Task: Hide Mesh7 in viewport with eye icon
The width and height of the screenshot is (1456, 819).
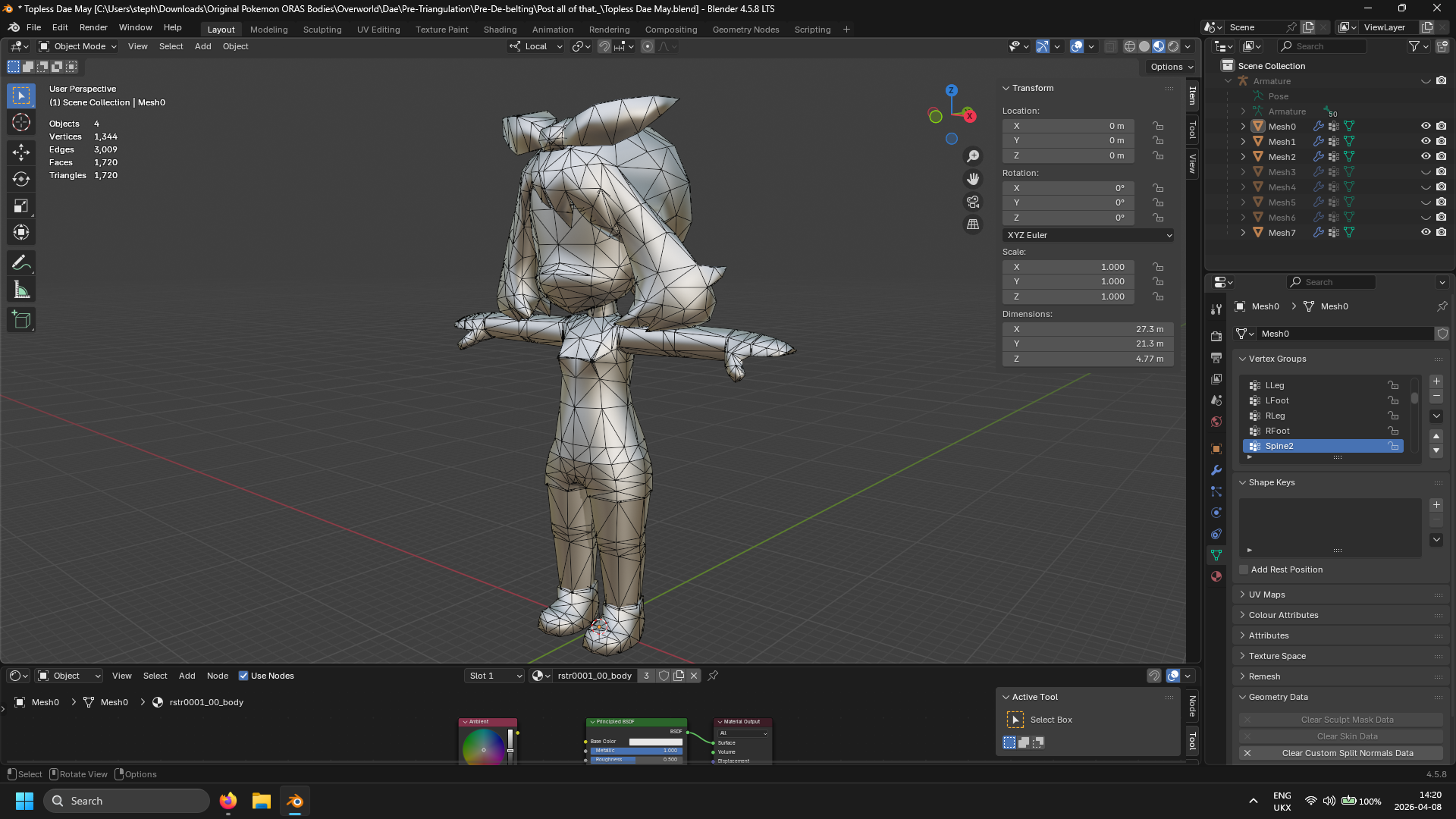Action: tap(1426, 233)
